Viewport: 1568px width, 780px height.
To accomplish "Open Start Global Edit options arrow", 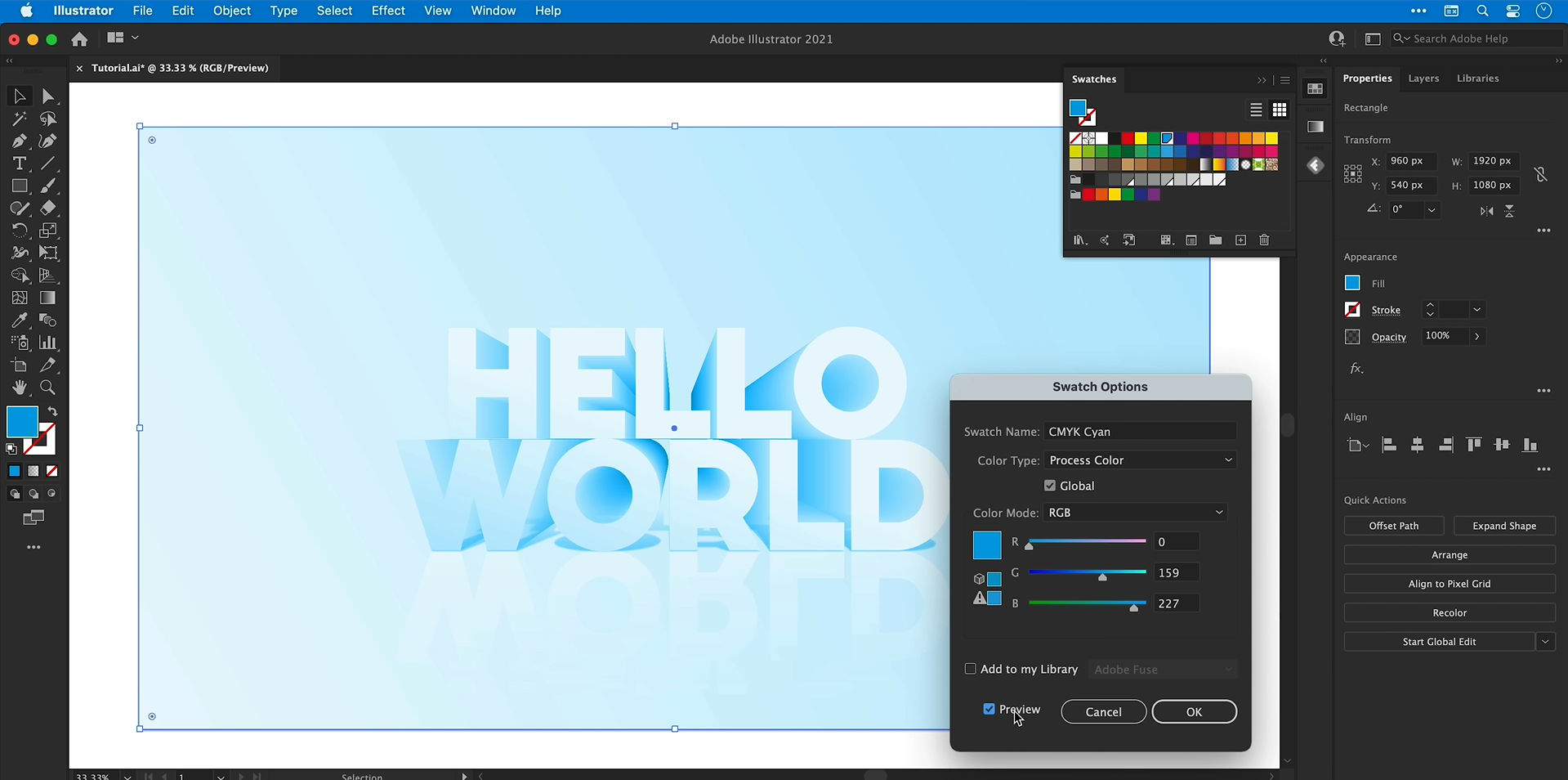I will (1545, 642).
